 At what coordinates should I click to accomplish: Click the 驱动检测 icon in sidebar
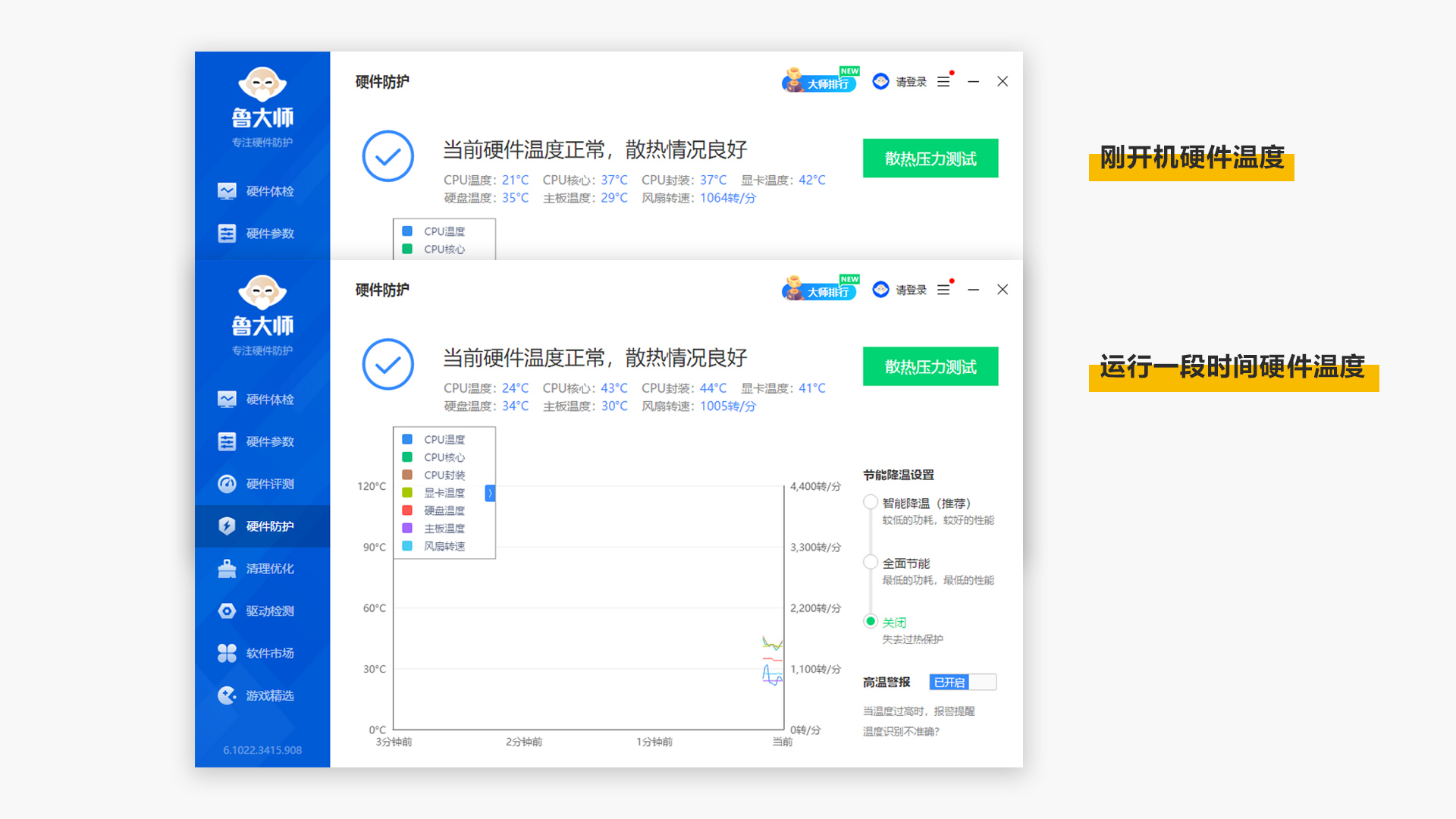(227, 611)
